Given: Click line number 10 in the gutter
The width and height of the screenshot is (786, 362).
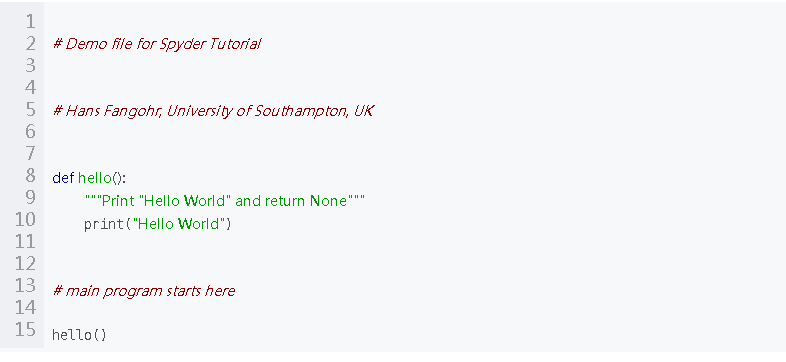Looking at the screenshot, I should click(26, 219).
